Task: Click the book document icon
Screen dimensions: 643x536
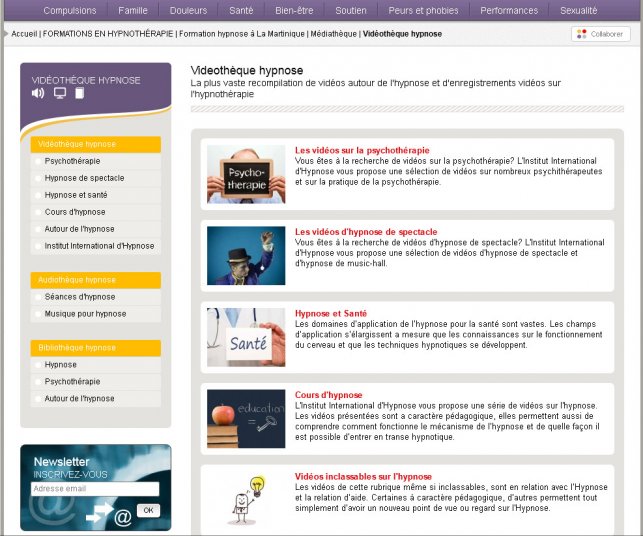Action: click(80, 94)
